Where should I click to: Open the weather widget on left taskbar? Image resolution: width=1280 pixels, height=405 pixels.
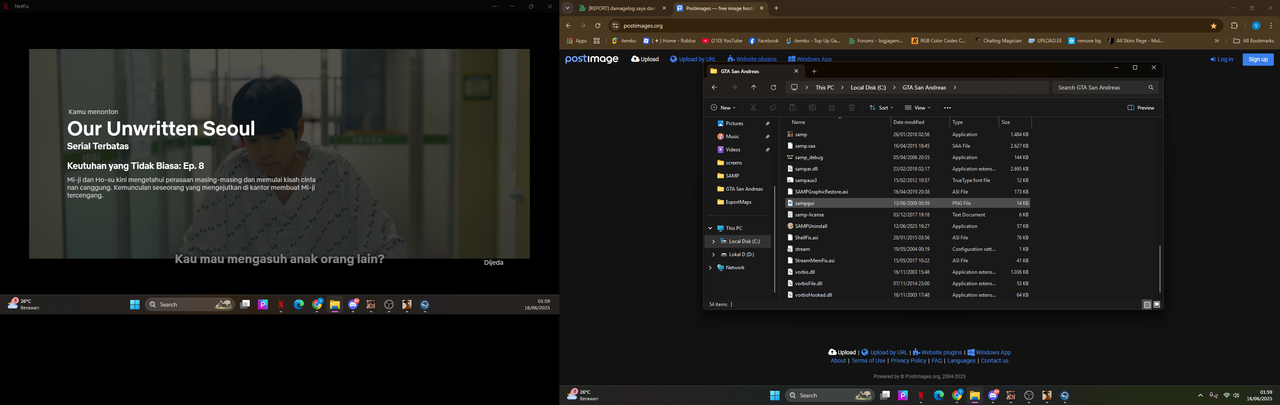[x=23, y=304]
